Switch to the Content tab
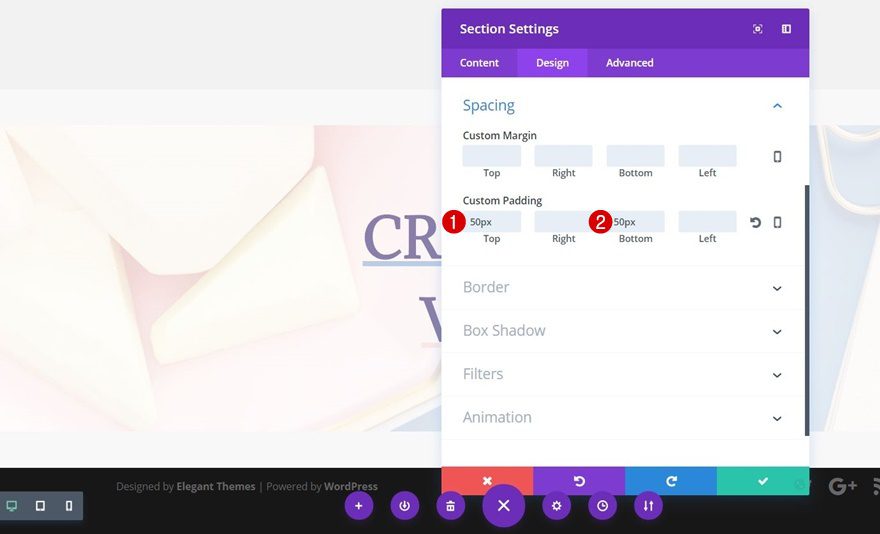This screenshot has height=534, width=880. point(479,63)
